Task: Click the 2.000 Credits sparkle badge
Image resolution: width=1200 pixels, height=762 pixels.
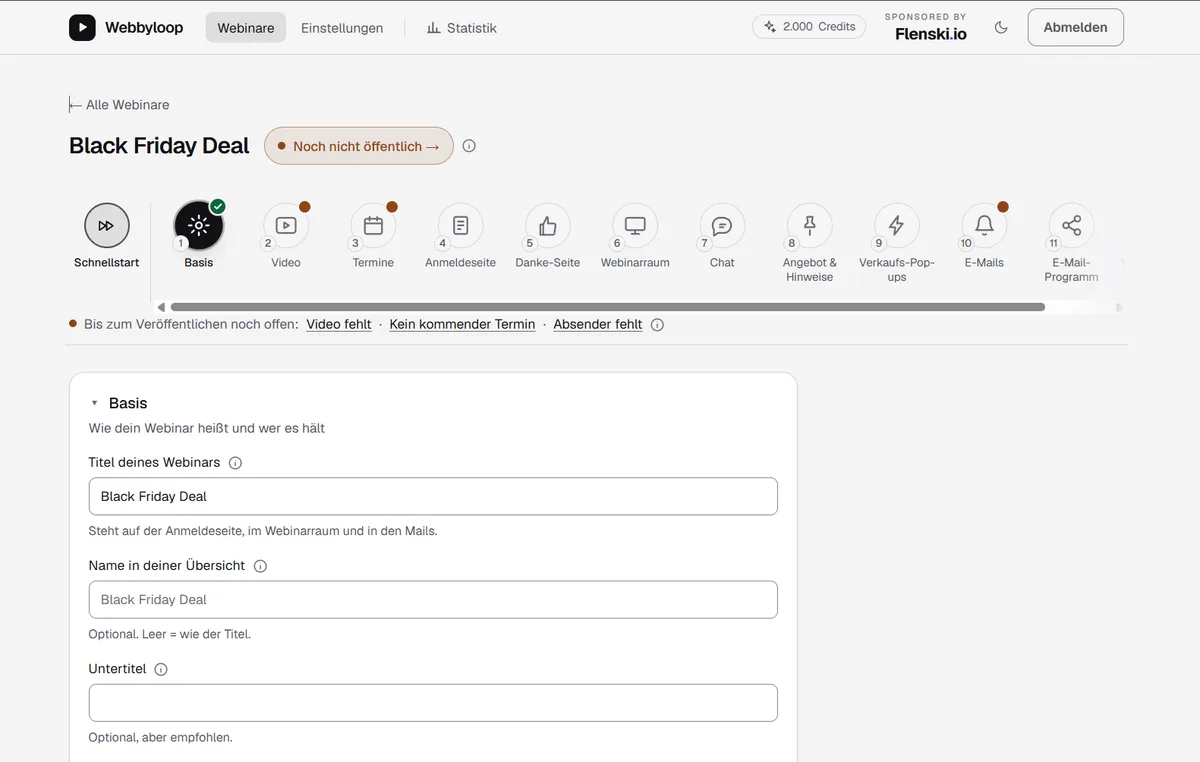Action: [809, 27]
